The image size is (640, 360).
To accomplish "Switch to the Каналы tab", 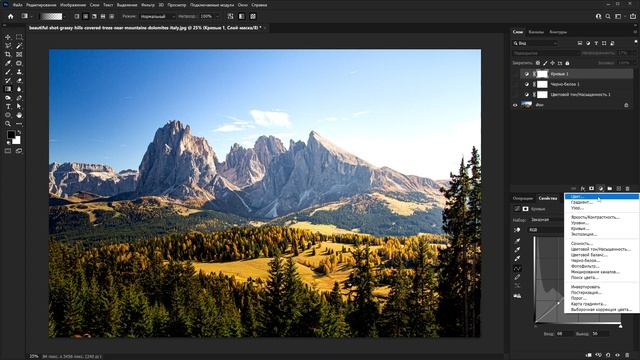I will coord(536,32).
